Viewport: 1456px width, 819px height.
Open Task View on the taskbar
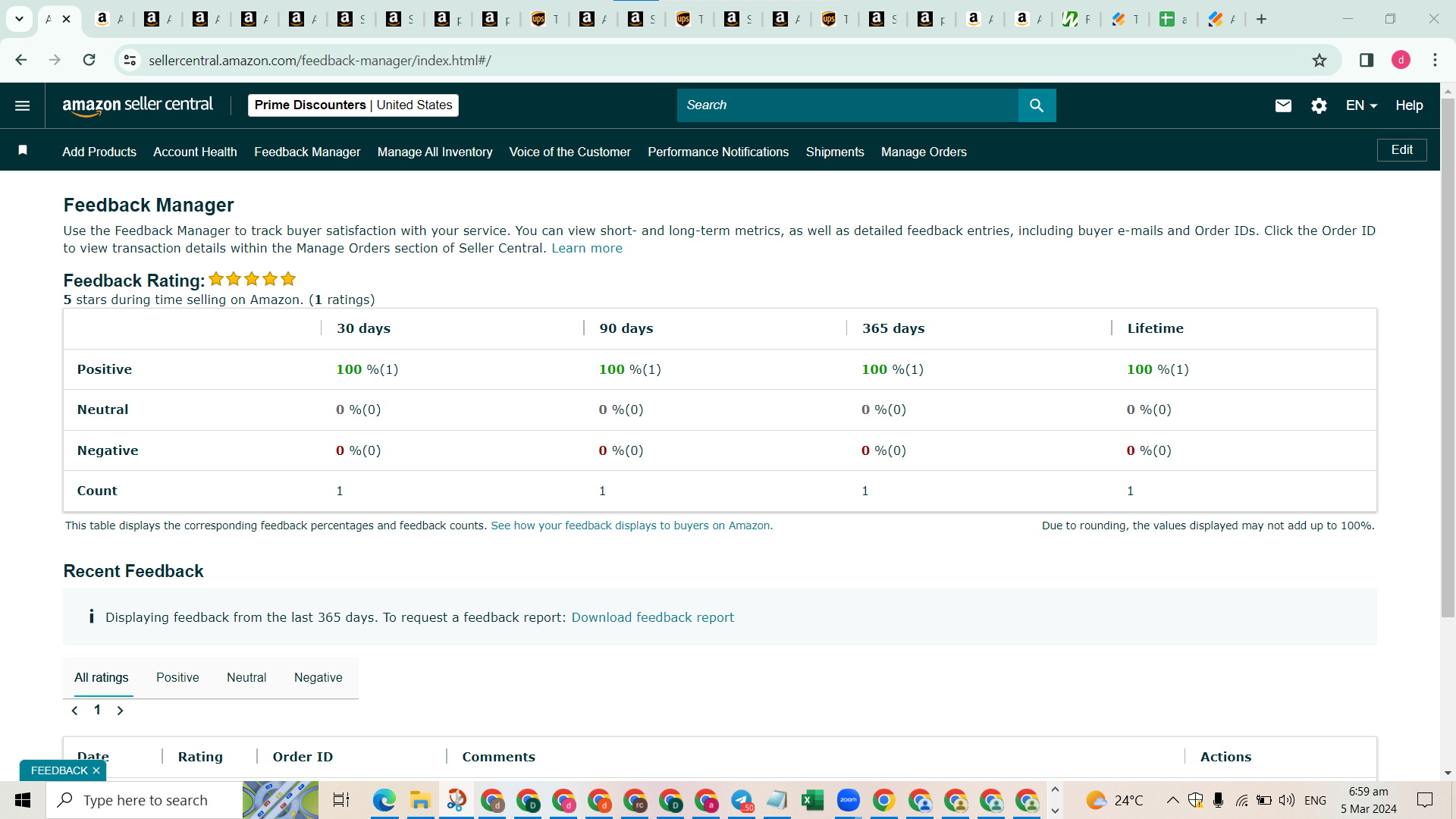(341, 800)
